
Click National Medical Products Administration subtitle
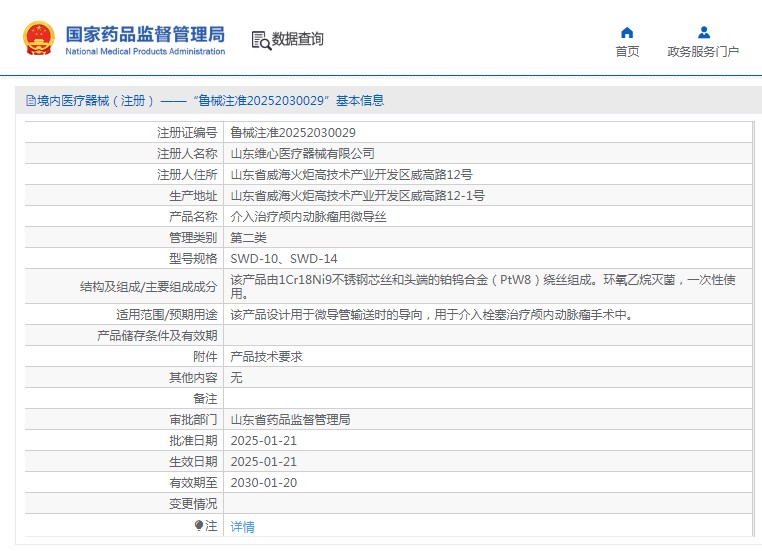pos(145,51)
